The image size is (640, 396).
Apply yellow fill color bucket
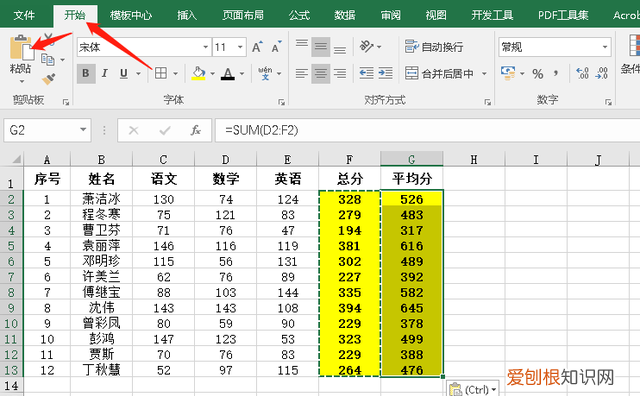(x=198, y=73)
